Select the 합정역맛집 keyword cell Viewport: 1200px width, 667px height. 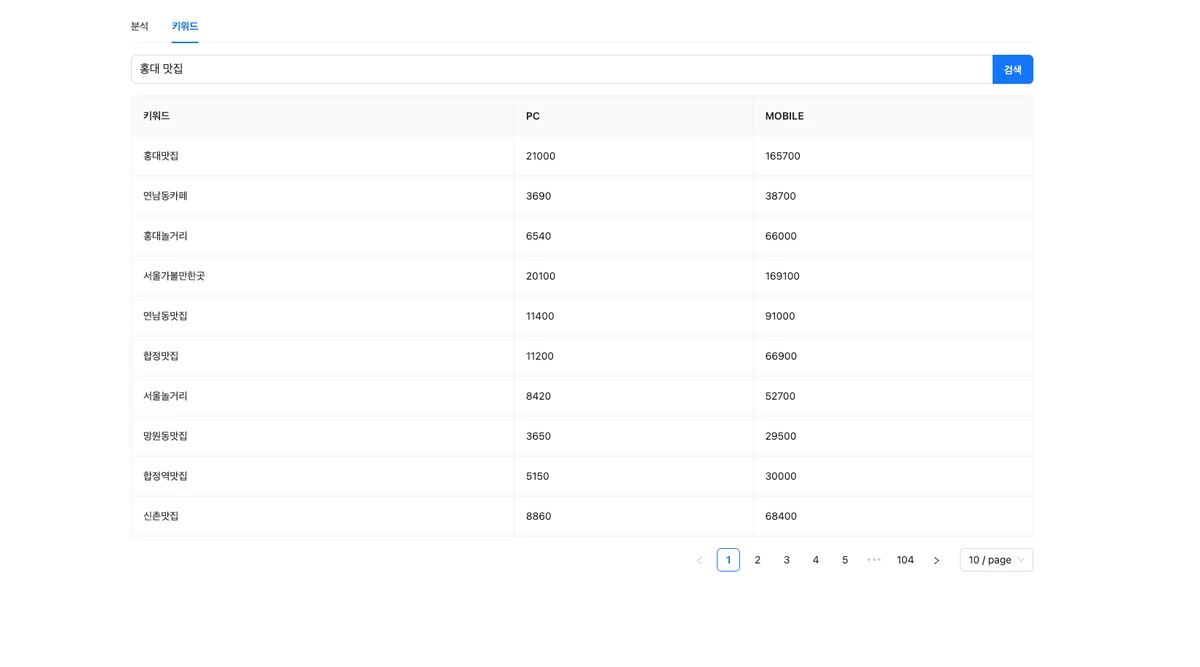(x=323, y=476)
